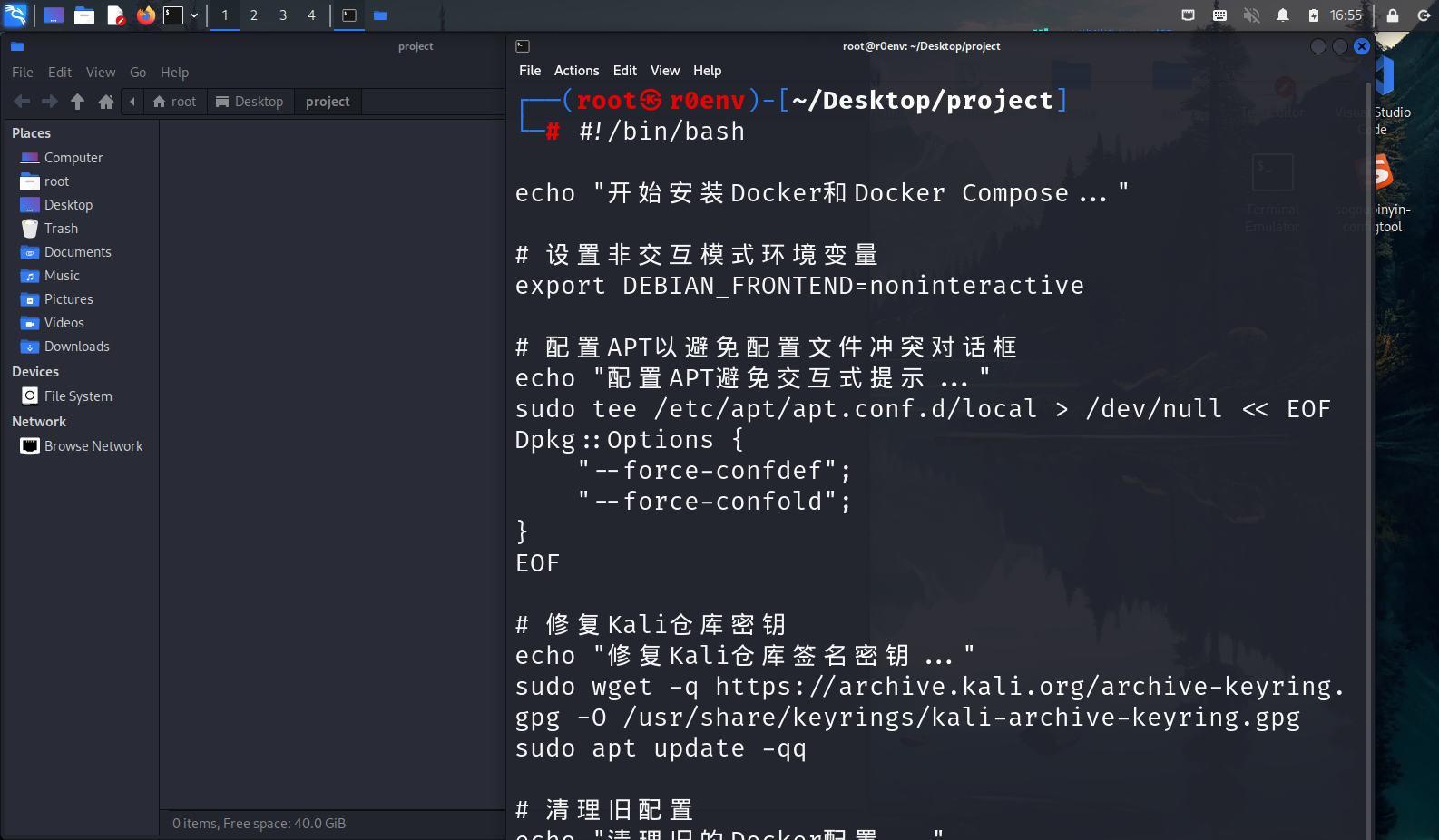The height and width of the screenshot is (840, 1439).
Task: Click the terminal vertical scrollbar
Action: coord(1368,461)
